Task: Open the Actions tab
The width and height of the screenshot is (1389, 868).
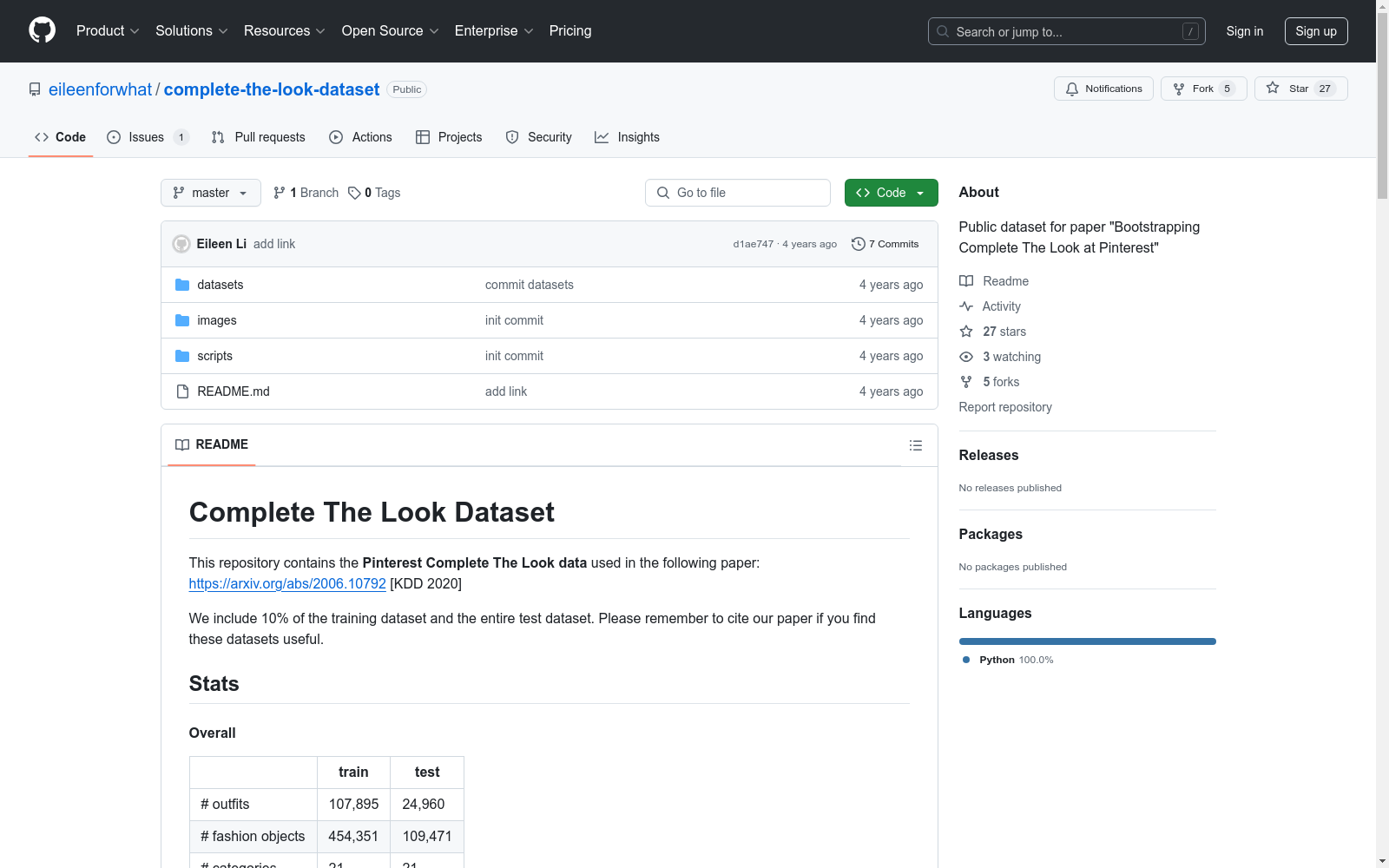Action: pos(361,137)
